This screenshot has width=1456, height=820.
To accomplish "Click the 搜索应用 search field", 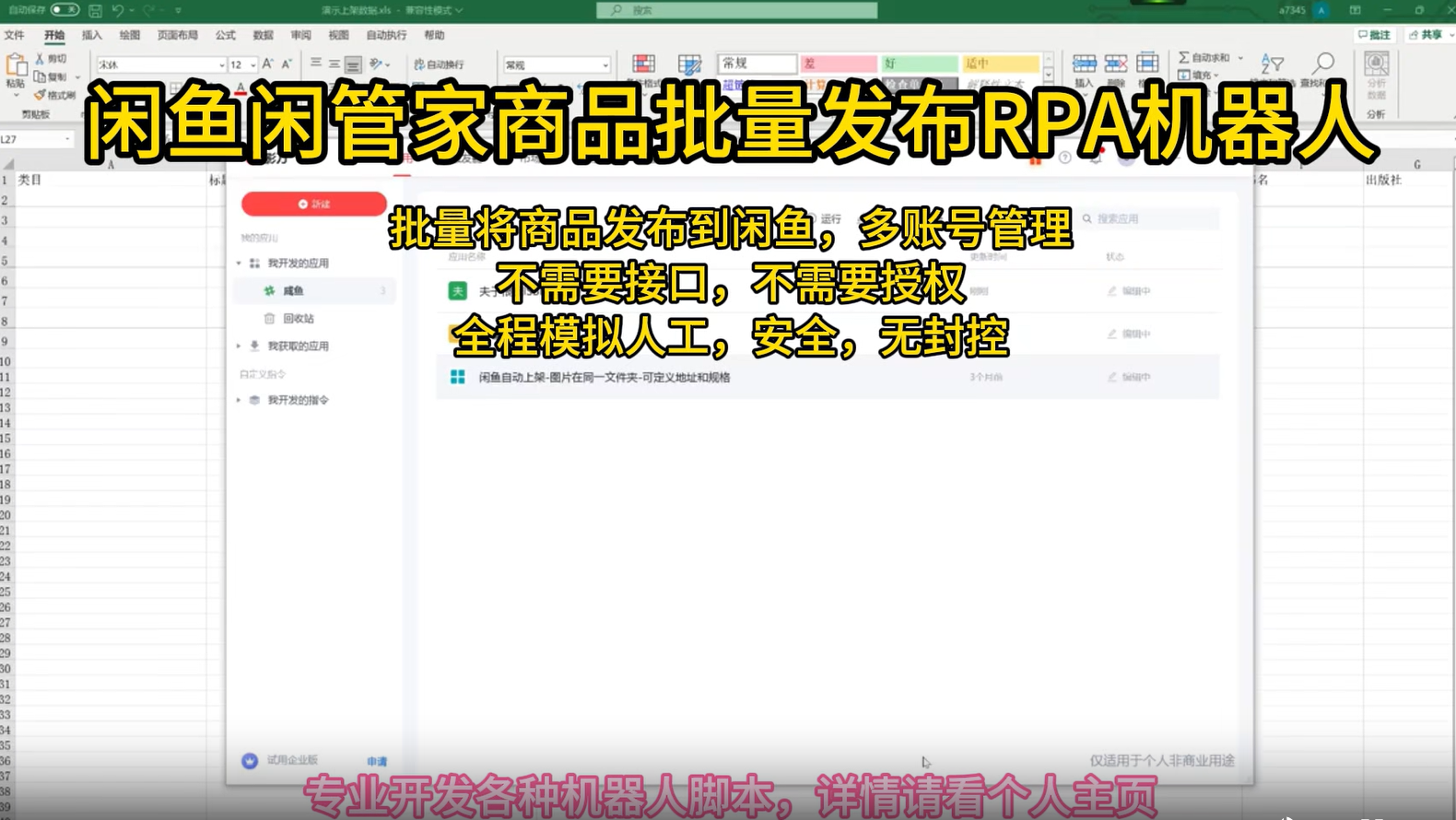I will click(x=1149, y=219).
